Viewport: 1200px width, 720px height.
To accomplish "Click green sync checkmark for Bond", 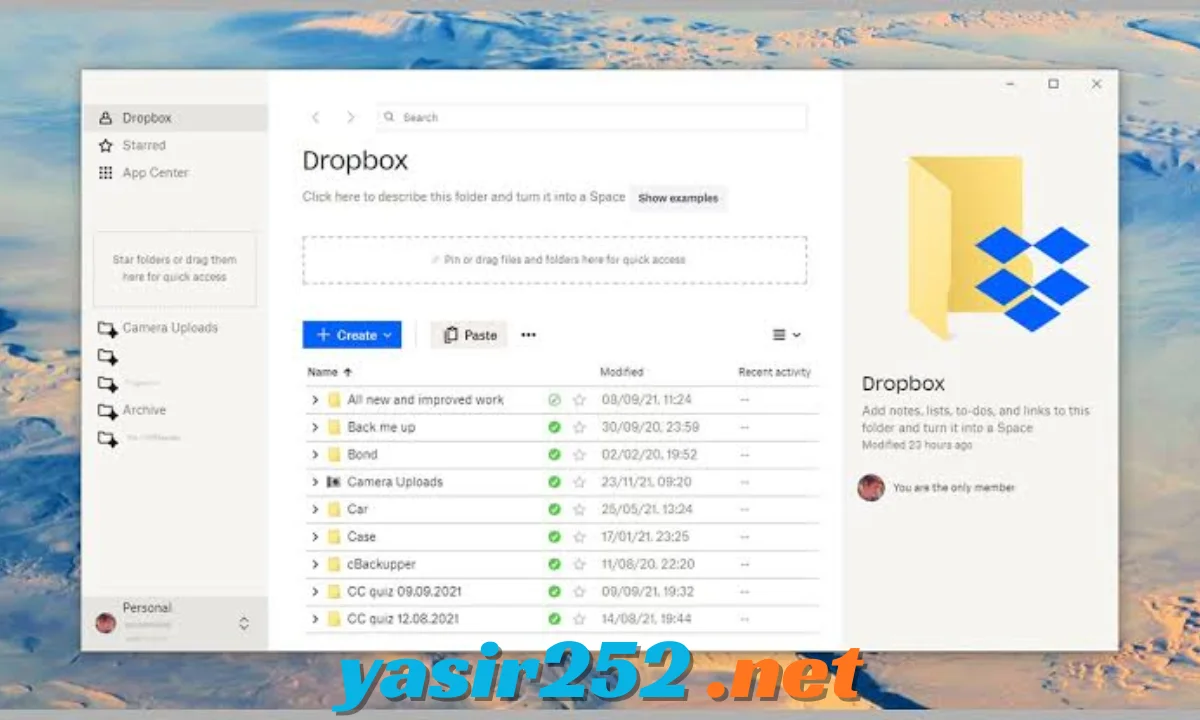I will (554, 454).
